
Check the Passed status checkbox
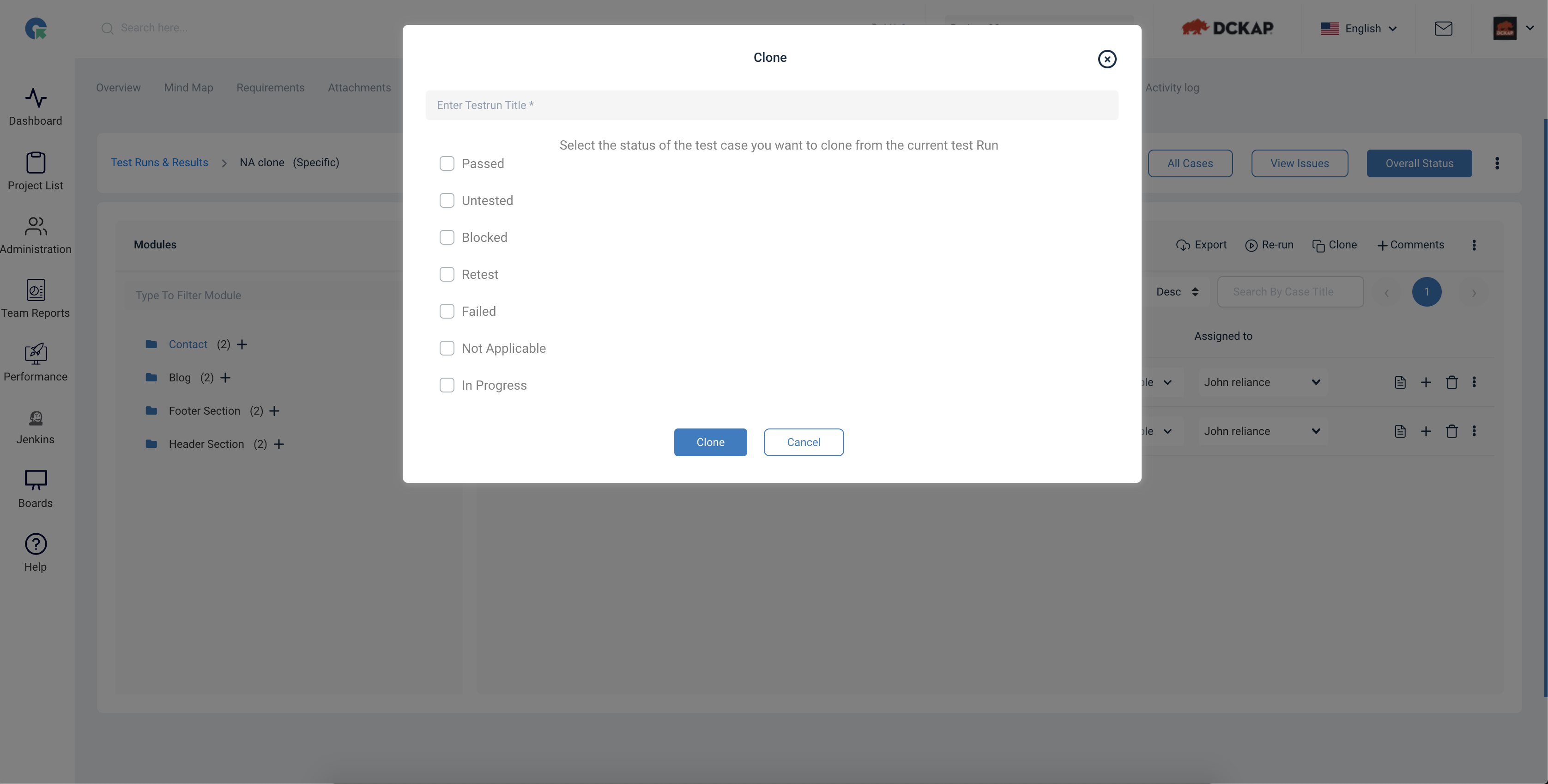(447, 163)
